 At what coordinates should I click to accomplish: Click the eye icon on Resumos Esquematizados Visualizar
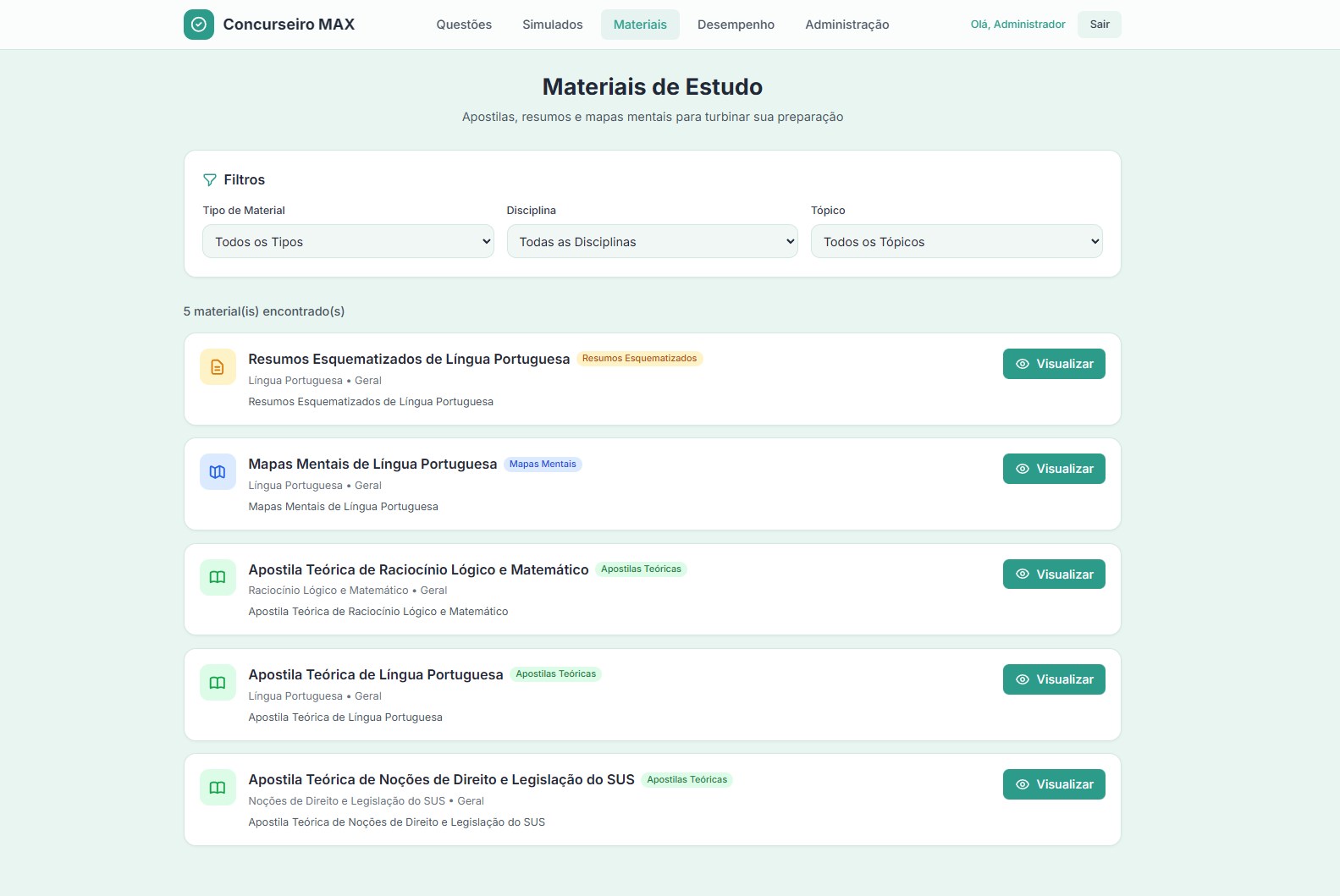[1023, 364]
